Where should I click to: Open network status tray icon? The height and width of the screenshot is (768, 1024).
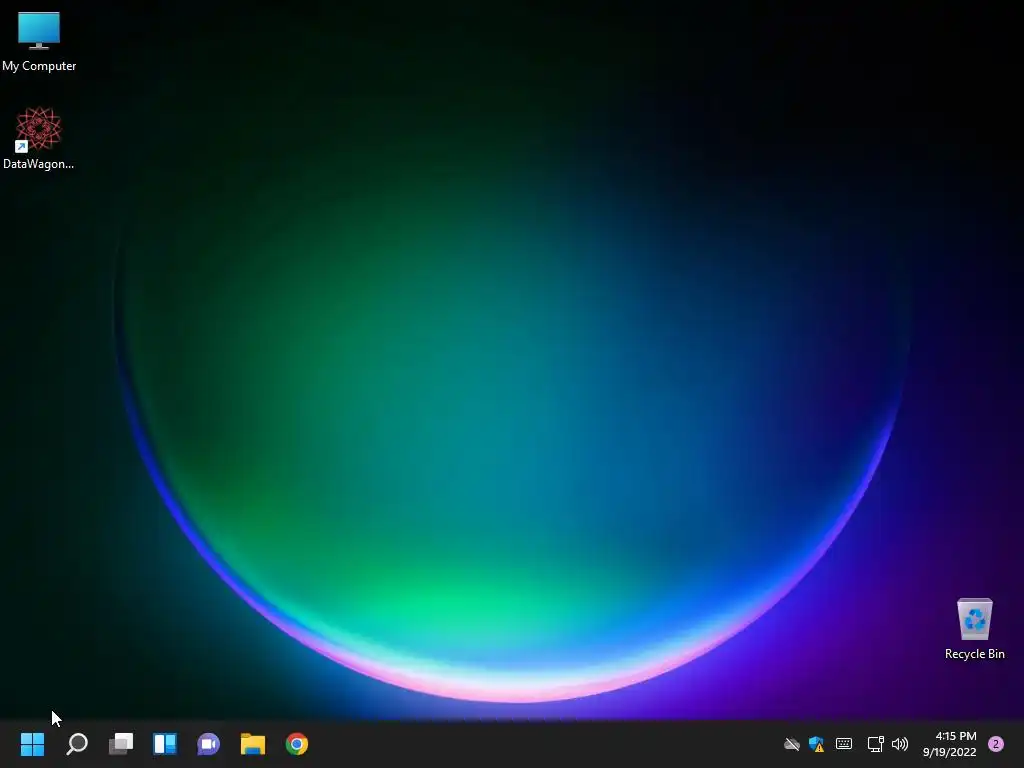point(875,744)
